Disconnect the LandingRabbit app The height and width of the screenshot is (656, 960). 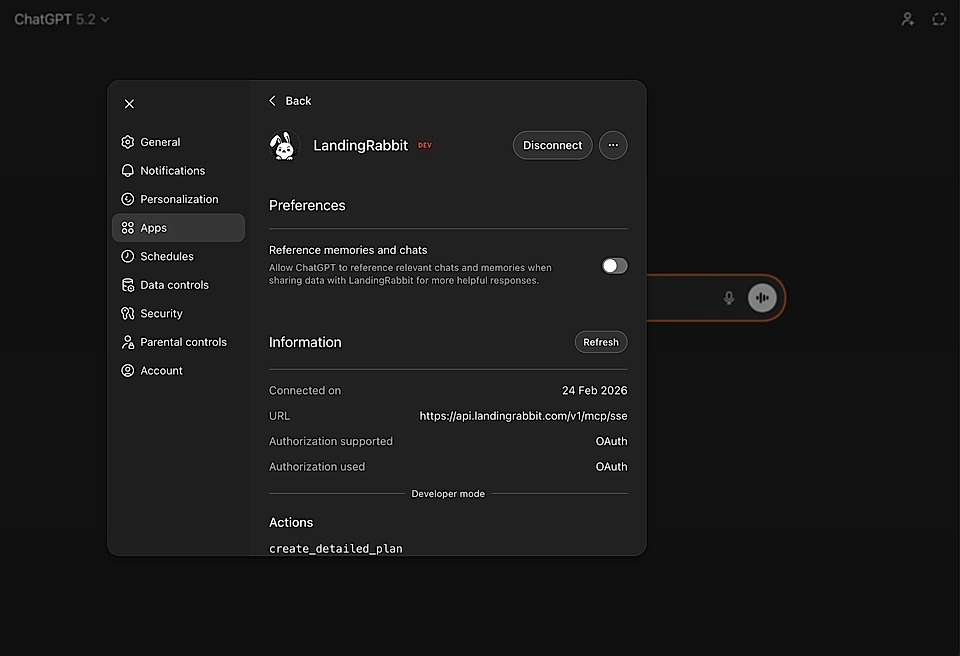click(552, 145)
